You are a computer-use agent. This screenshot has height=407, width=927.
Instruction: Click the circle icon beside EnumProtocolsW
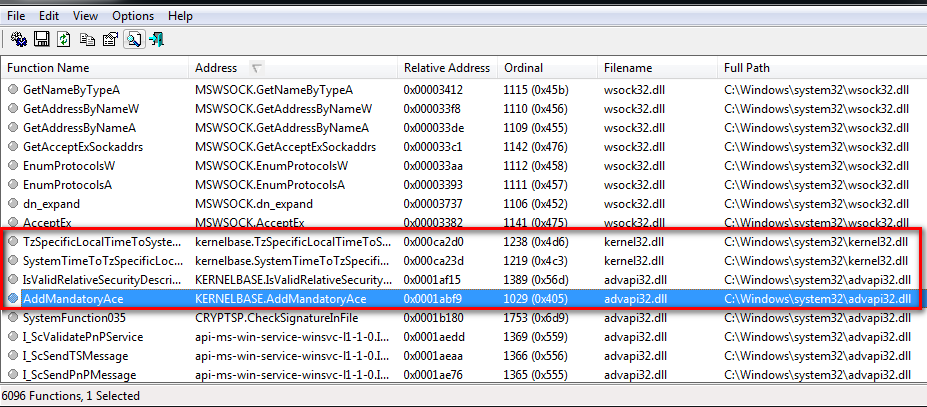13,166
